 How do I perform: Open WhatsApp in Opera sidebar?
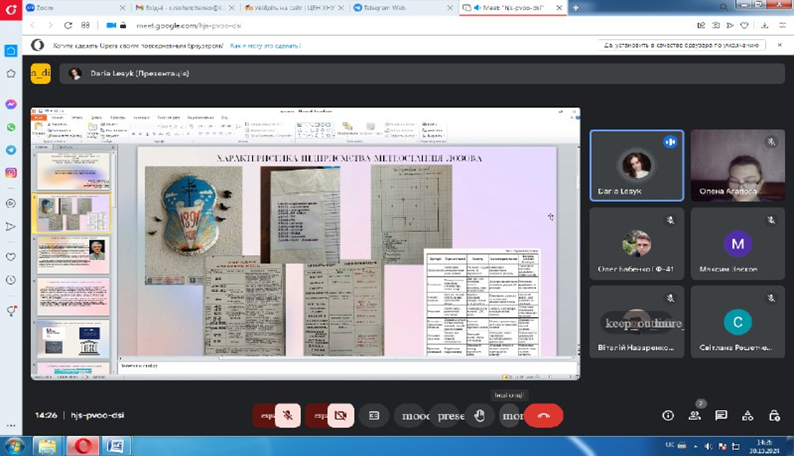[x=11, y=127]
